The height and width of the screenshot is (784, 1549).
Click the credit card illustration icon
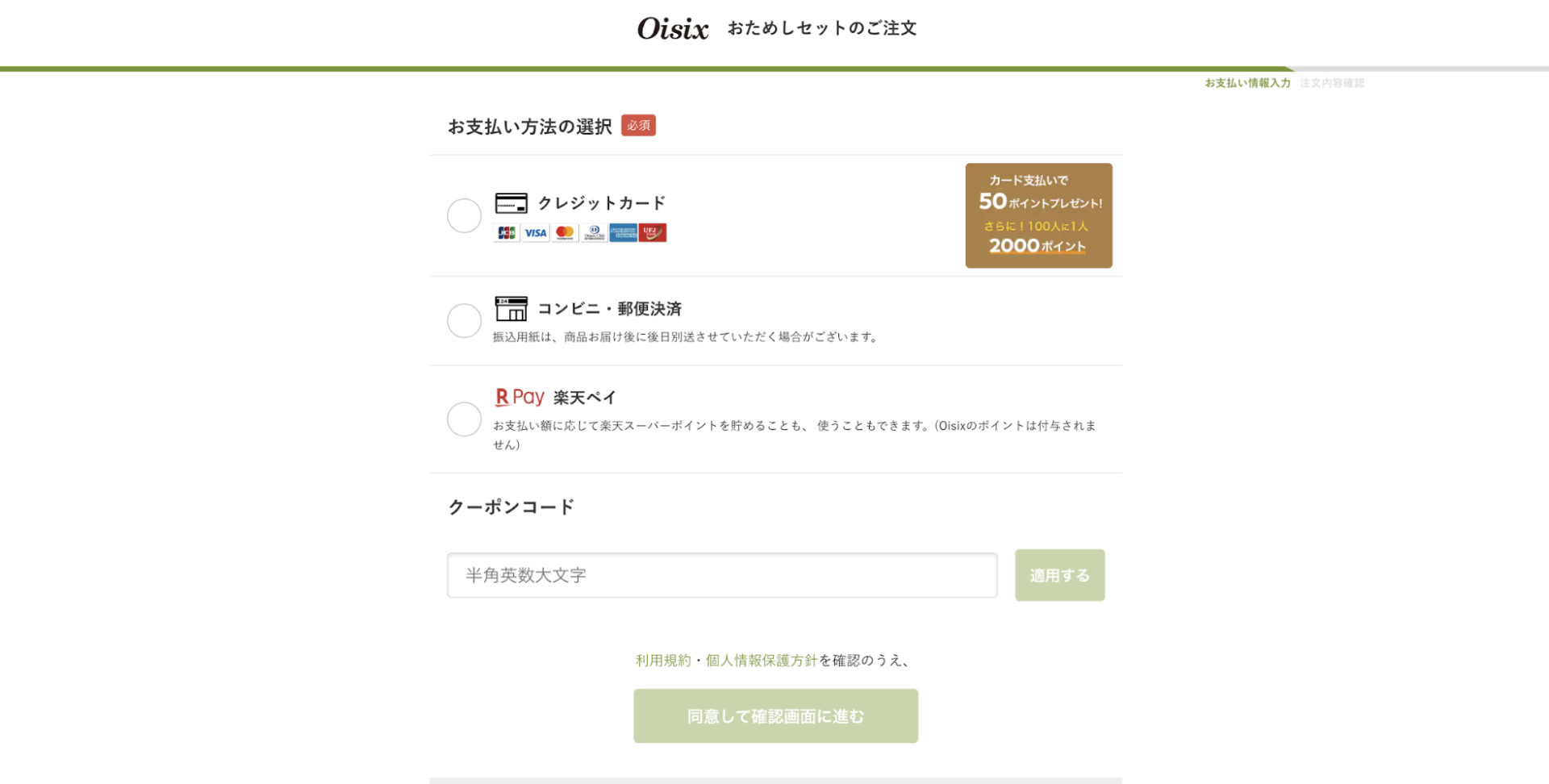coord(510,202)
